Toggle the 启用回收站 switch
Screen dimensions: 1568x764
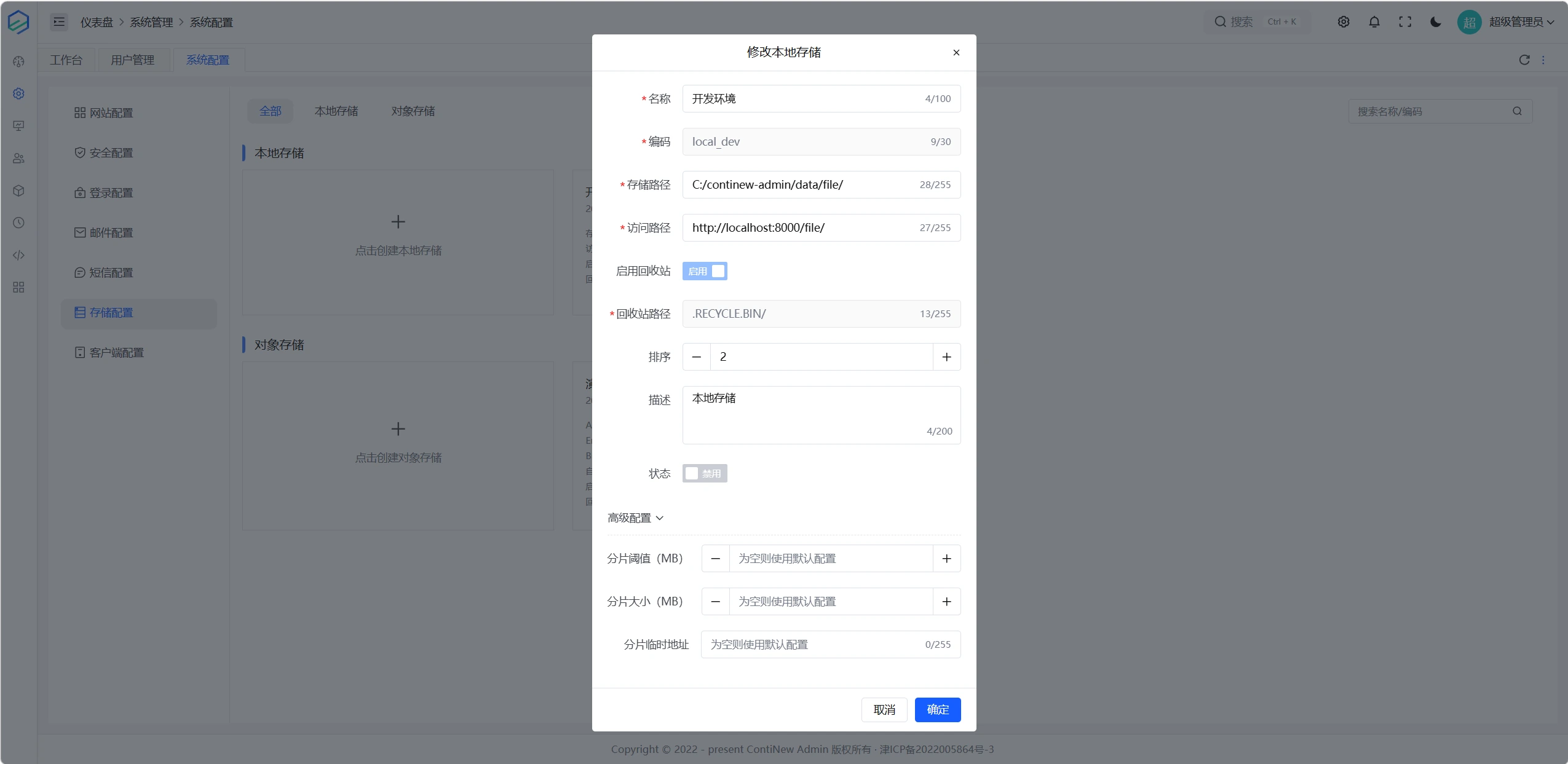click(705, 271)
